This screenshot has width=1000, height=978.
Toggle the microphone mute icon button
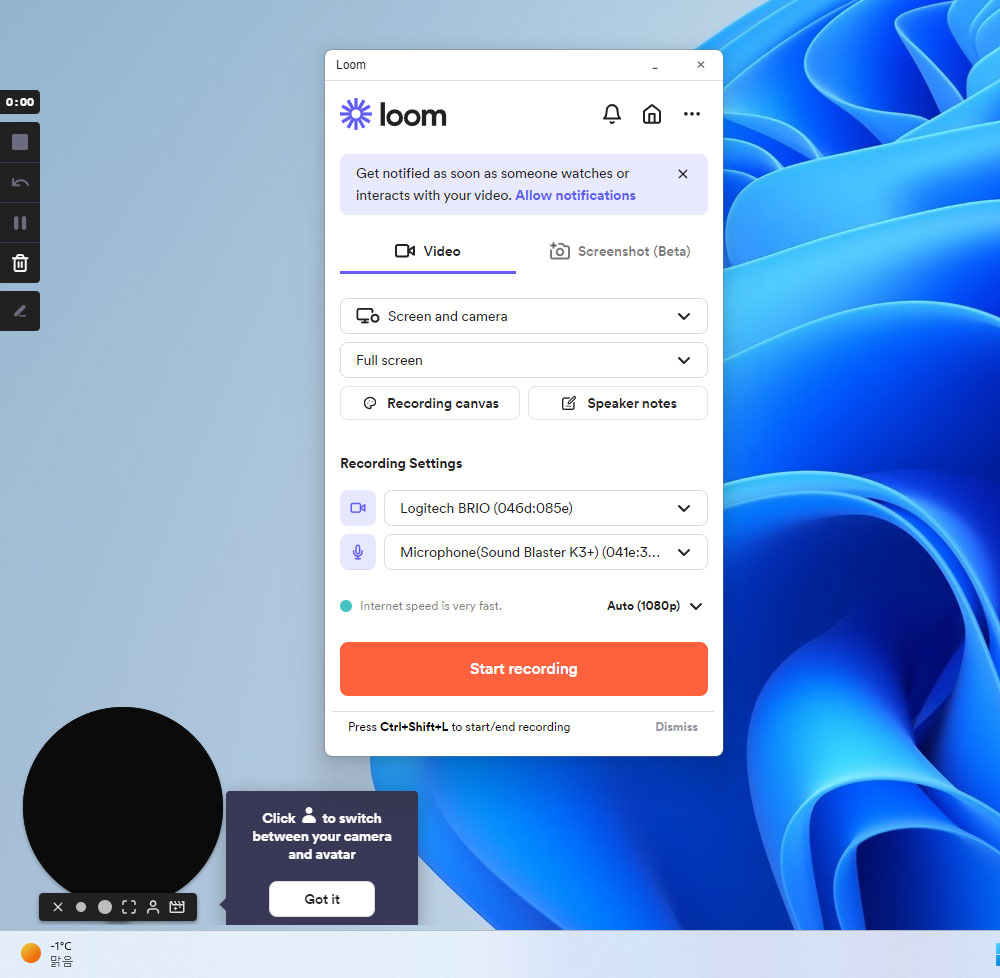[x=358, y=552]
